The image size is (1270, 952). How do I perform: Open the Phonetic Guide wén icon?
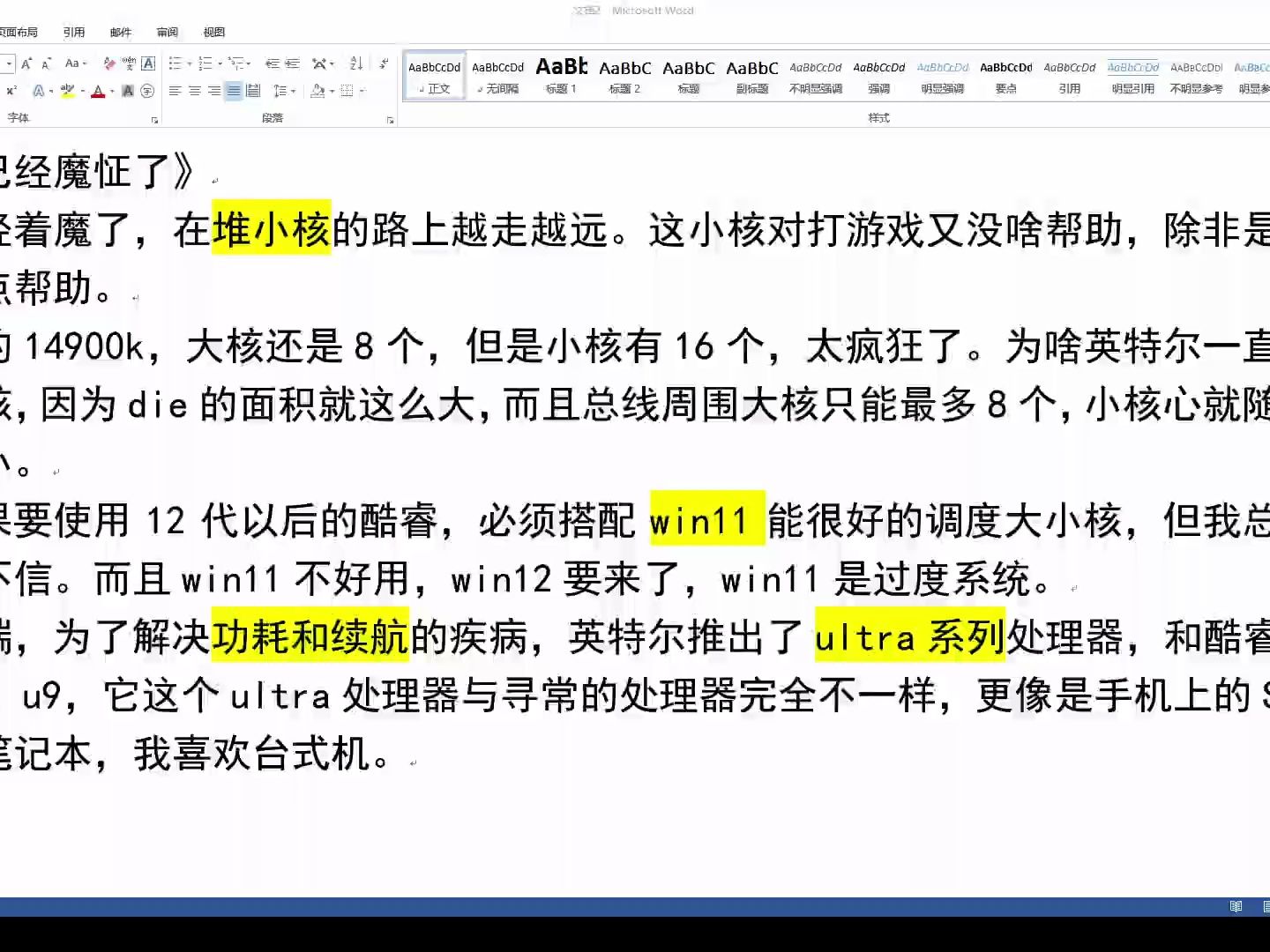[129, 63]
